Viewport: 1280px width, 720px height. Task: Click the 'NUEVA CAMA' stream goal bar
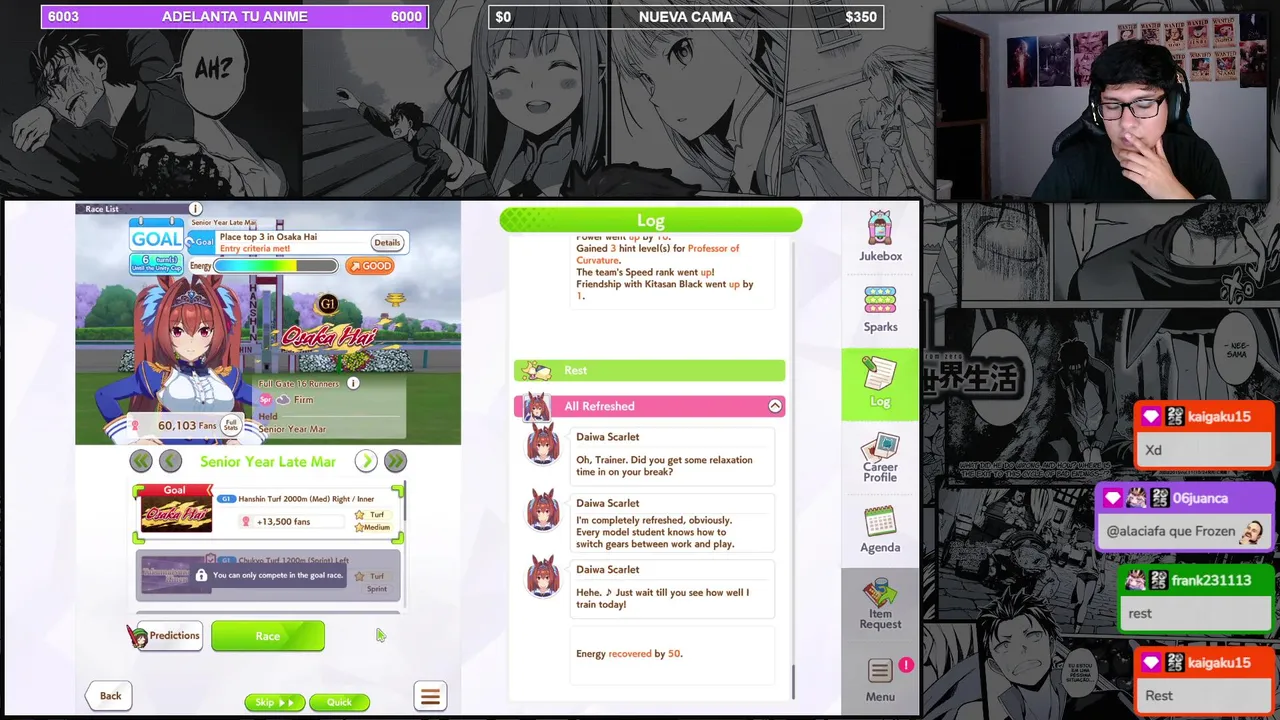pos(686,16)
